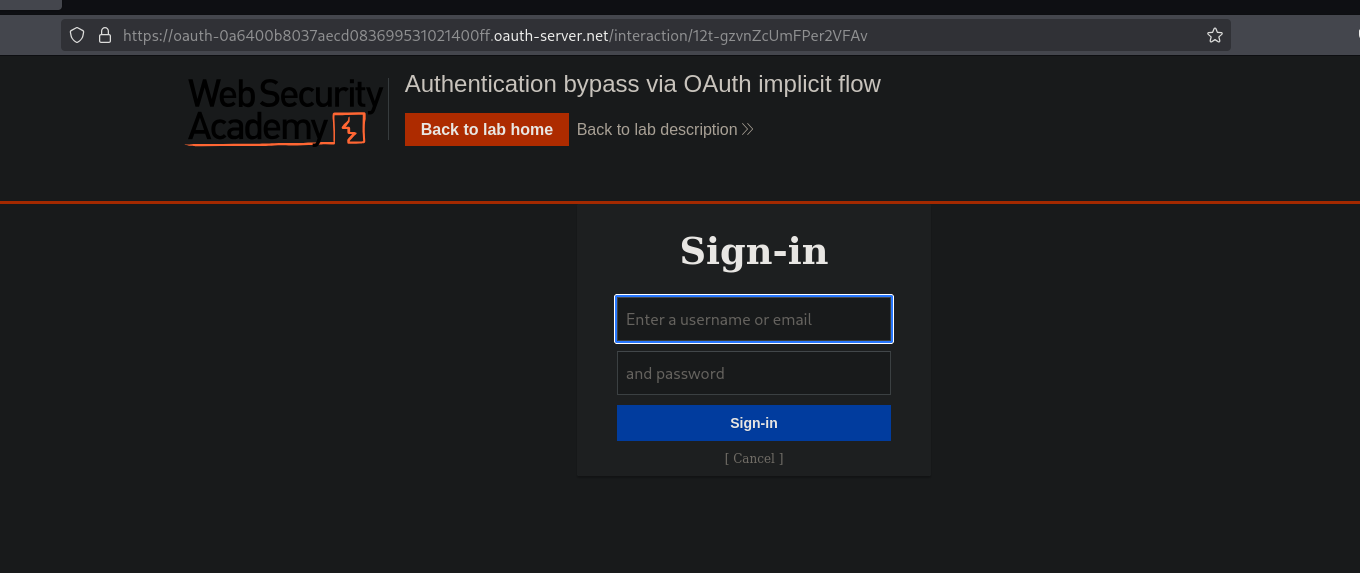1360x573 pixels.
Task: Click the lab title about OAuth implicit flow
Action: pos(642,84)
